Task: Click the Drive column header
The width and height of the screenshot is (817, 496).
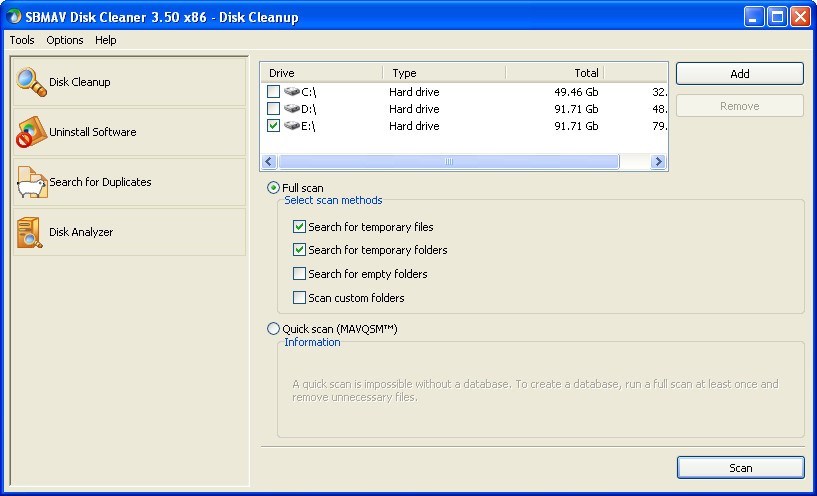Action: 321,73
